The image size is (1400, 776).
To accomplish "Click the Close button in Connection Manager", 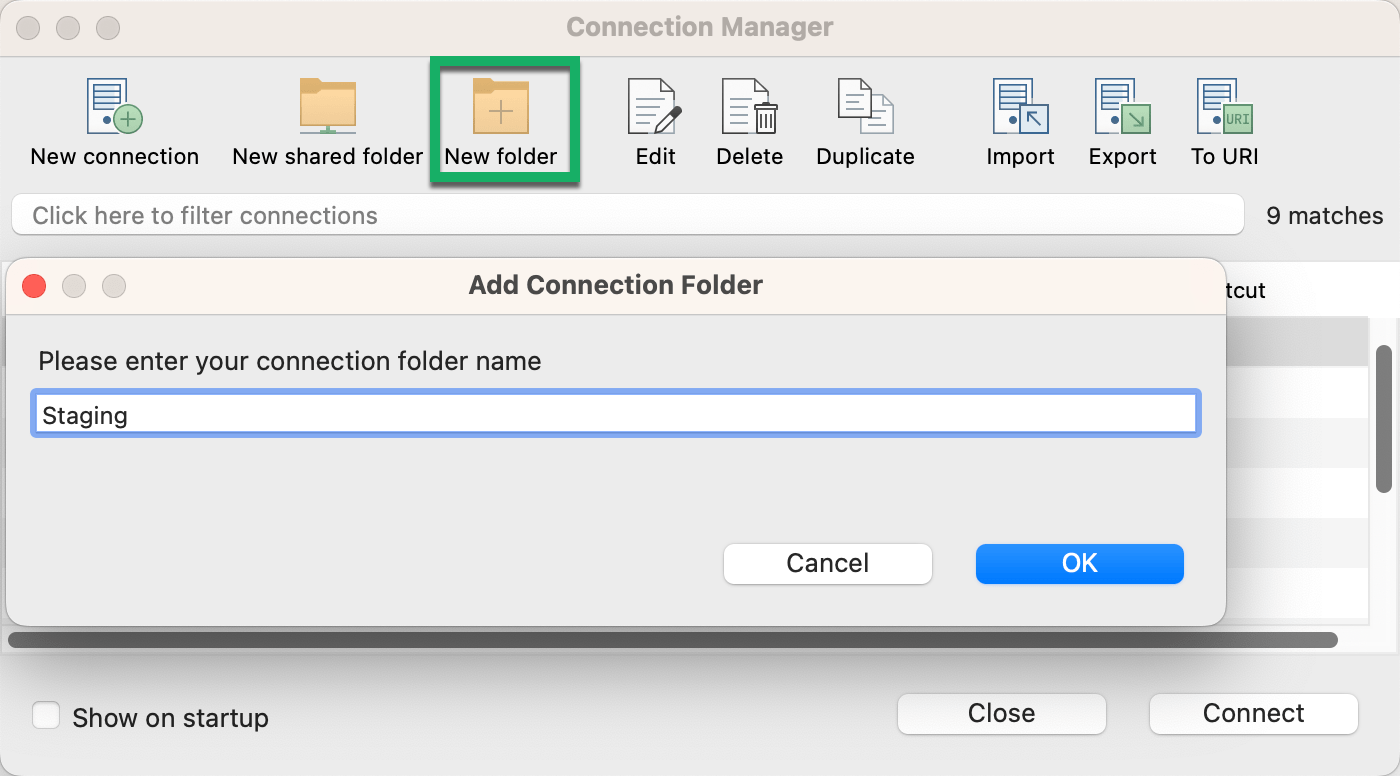I will tap(1001, 714).
